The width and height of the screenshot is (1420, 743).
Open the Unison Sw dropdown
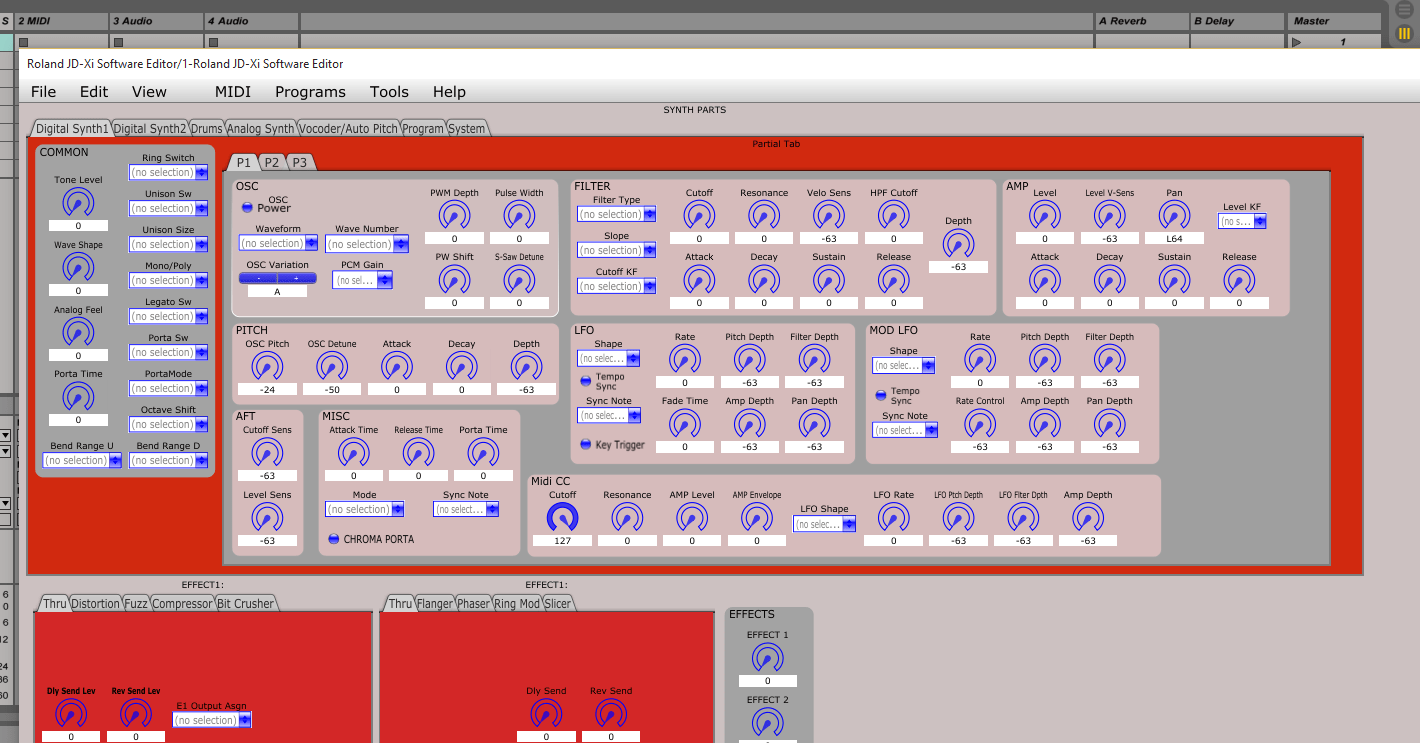169,208
